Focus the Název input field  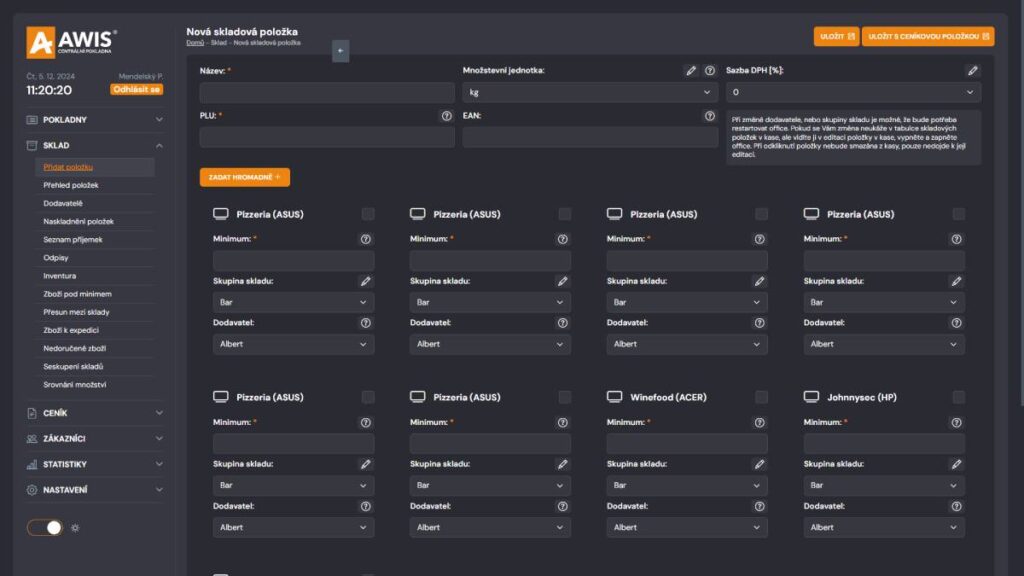[x=327, y=93]
